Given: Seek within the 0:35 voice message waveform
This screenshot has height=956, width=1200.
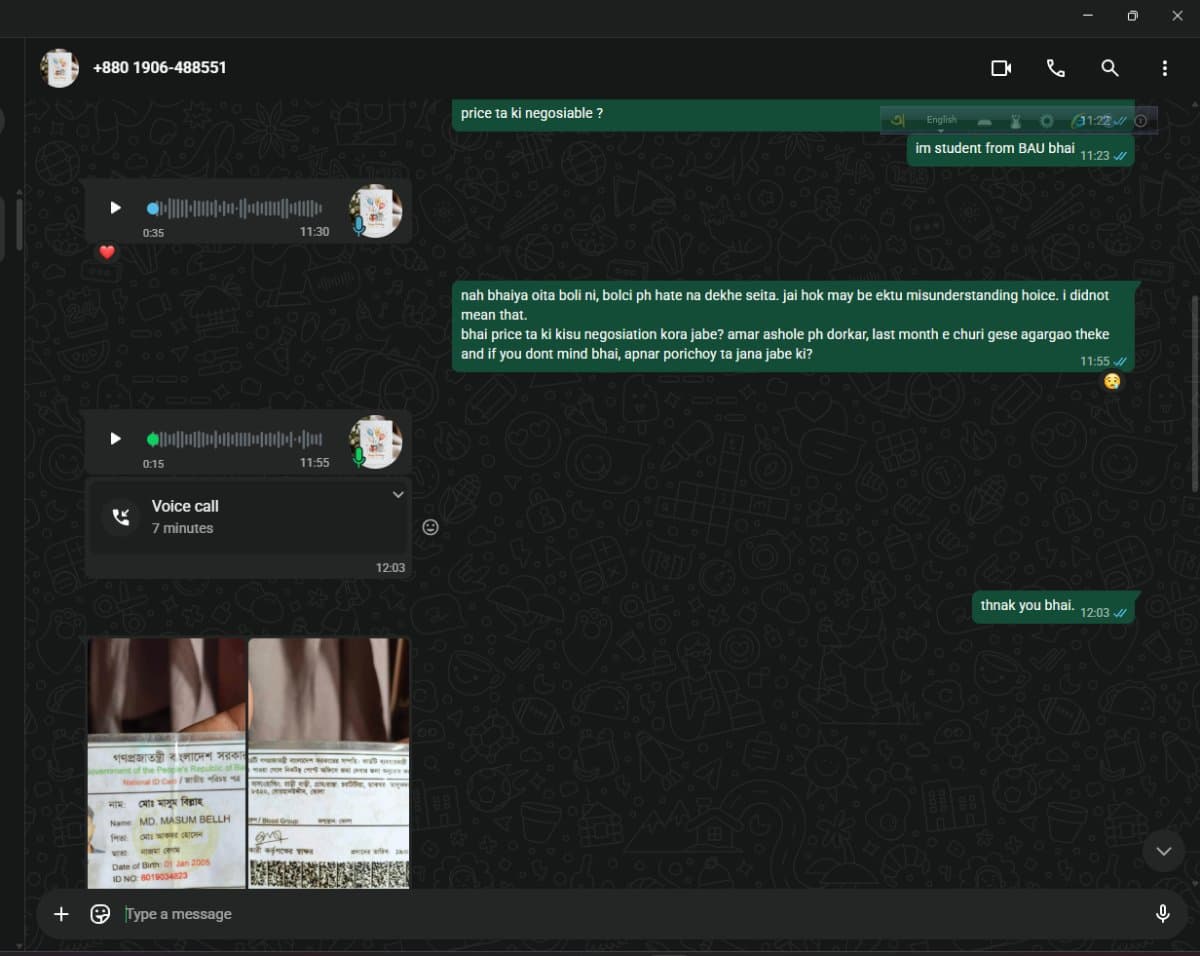Looking at the screenshot, I should [x=236, y=209].
